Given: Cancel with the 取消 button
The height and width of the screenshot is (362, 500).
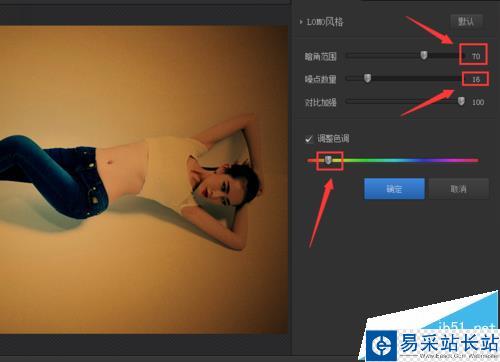Looking at the screenshot, I should click(x=459, y=189).
